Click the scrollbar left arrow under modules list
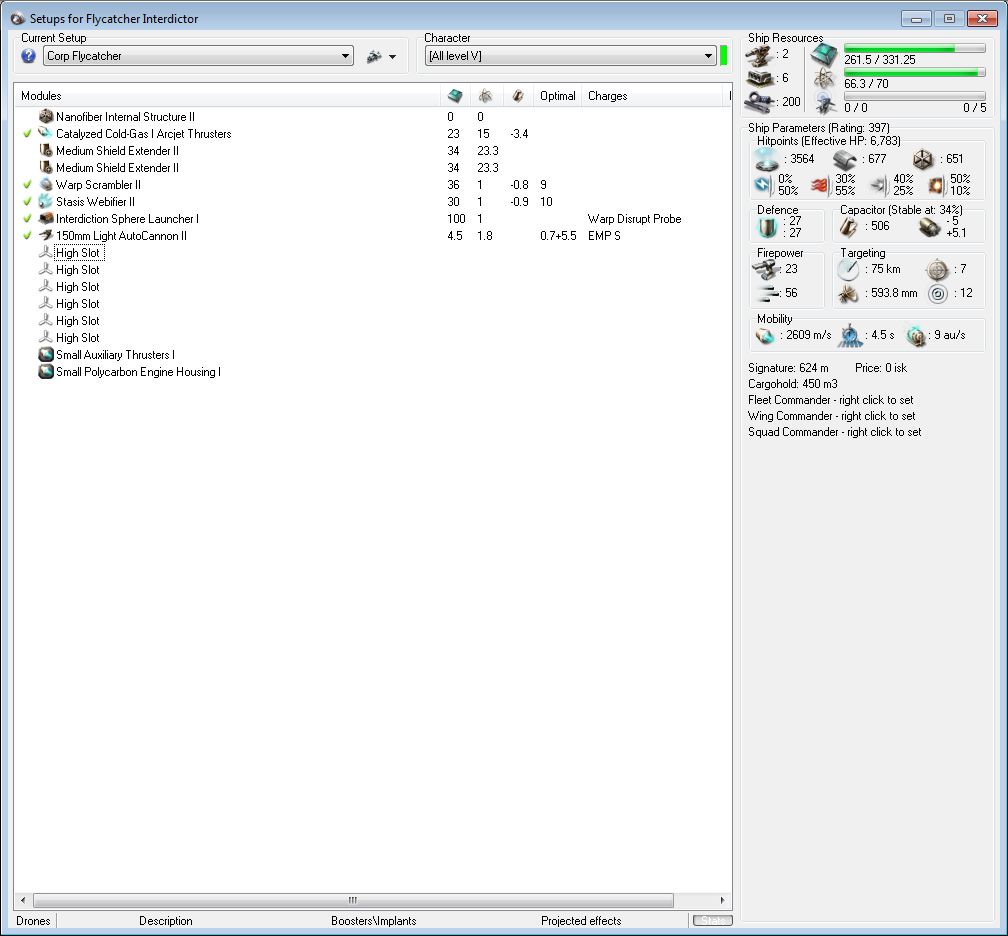 (x=24, y=900)
